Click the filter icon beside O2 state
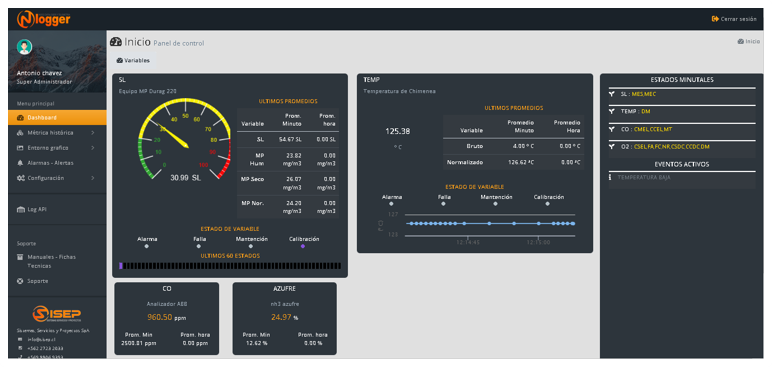Screen dimensions: 772x367 point(612,147)
